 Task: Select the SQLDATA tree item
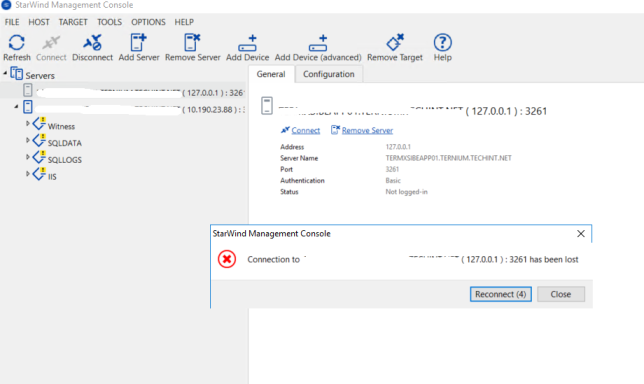(64, 143)
